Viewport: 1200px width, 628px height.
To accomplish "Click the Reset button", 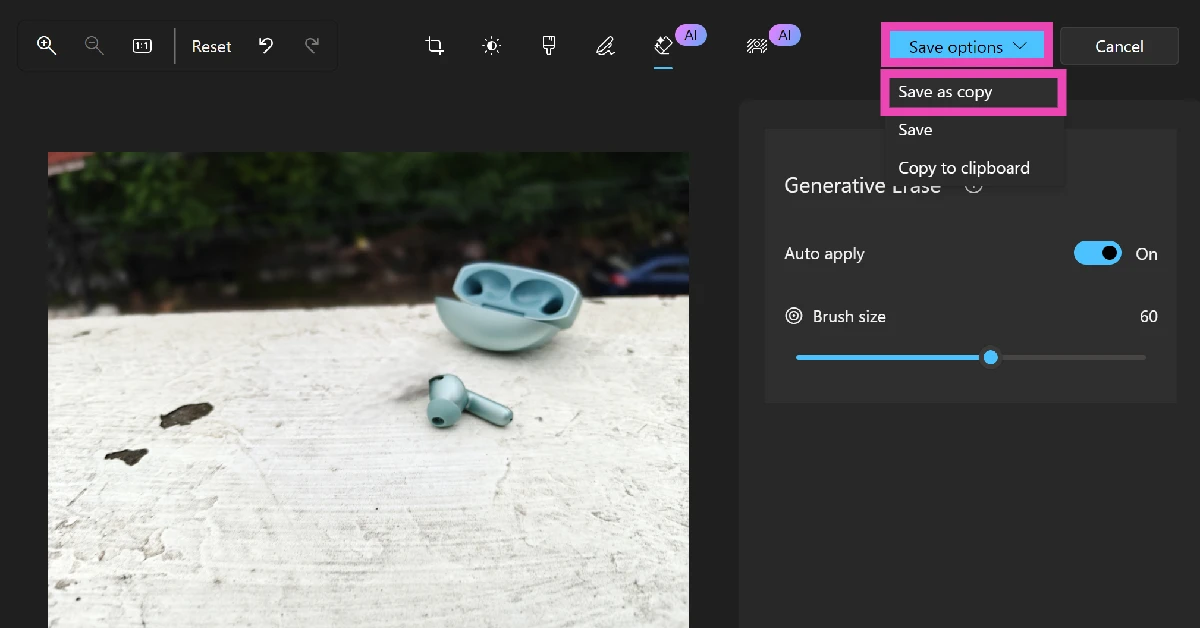I will click(211, 47).
